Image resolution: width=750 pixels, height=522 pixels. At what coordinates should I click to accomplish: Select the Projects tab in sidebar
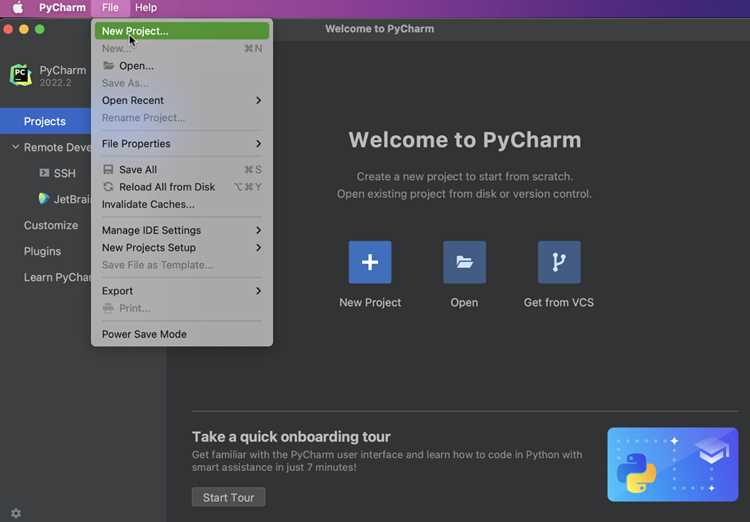45,121
